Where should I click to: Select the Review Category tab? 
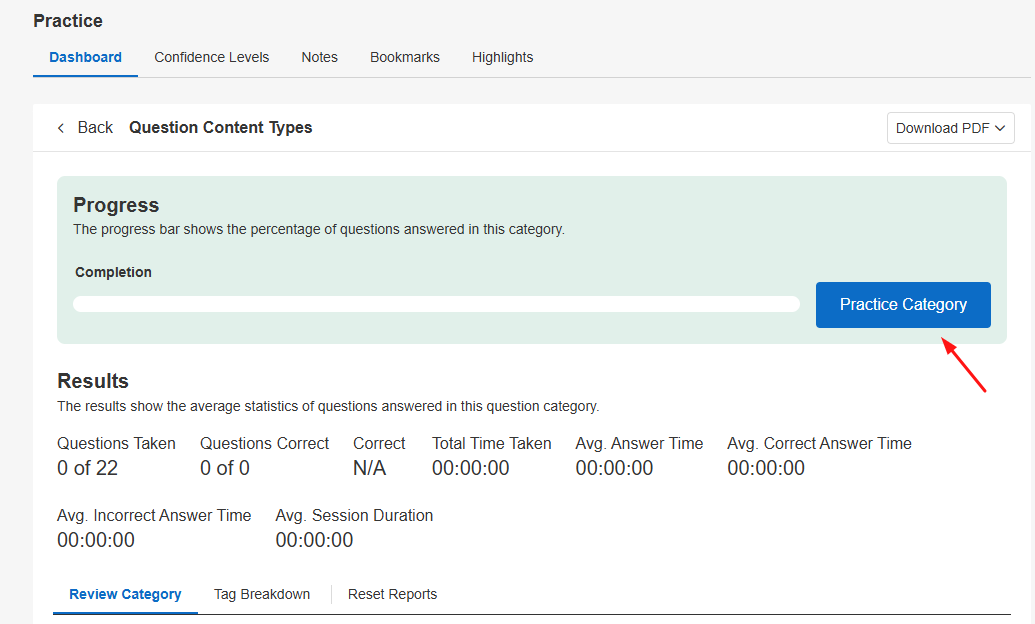click(x=125, y=595)
